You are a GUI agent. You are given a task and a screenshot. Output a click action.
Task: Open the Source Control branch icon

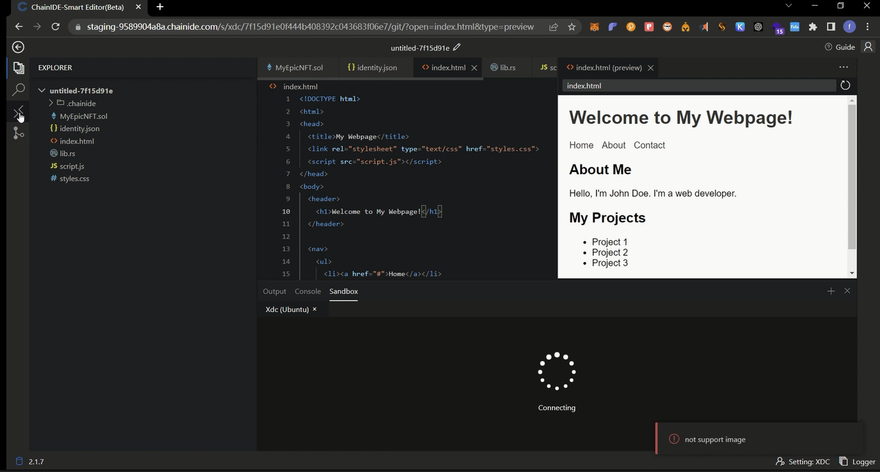[18, 132]
